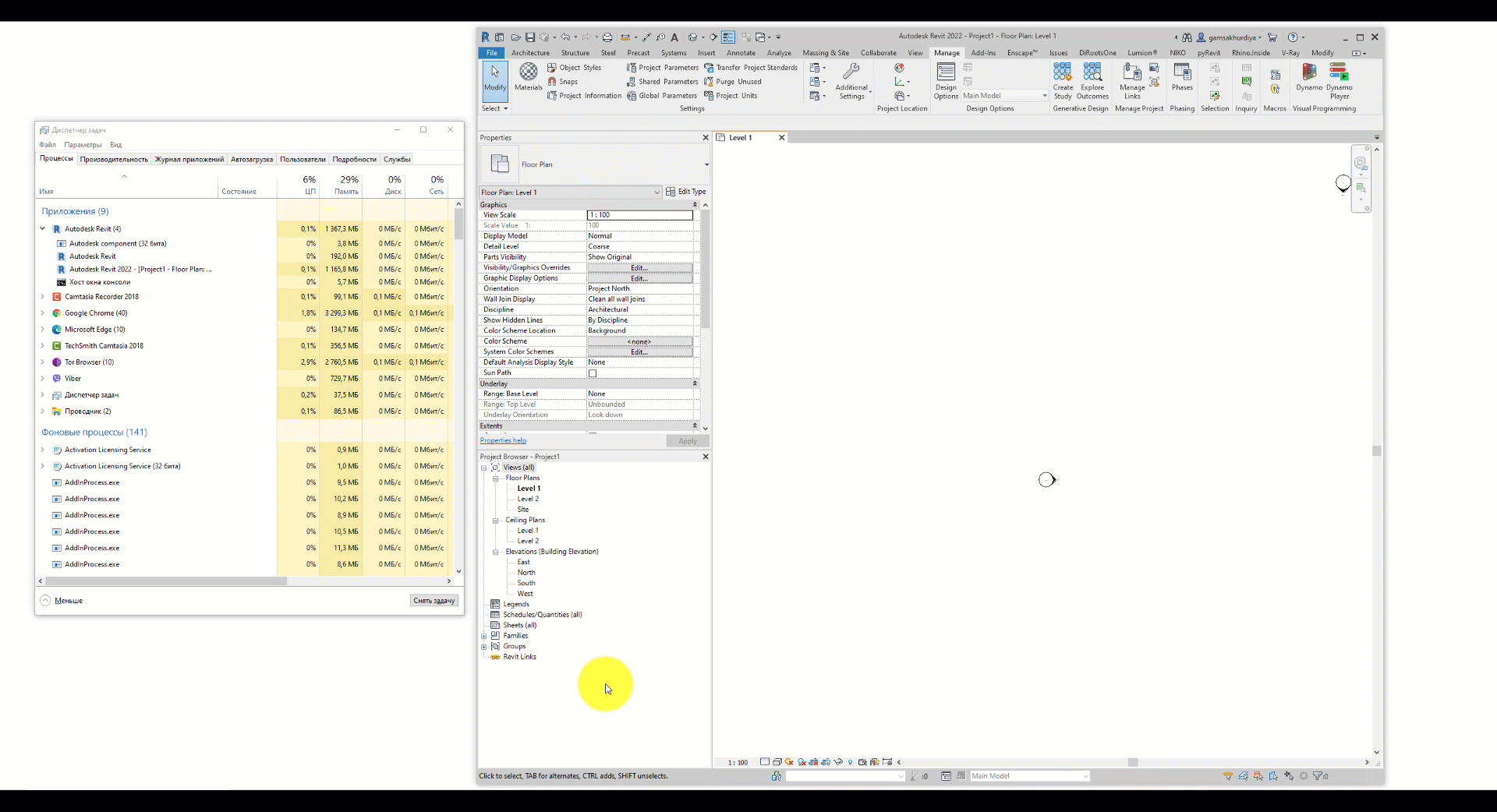Launch Dynamo visual programming
Image resolution: width=1497 pixels, height=812 pixels.
pyautogui.click(x=1309, y=77)
